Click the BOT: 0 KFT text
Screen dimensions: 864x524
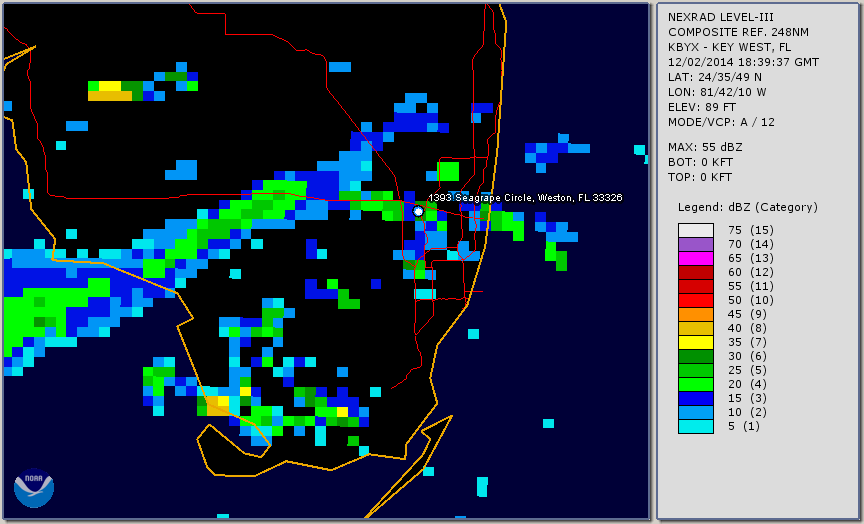click(700, 162)
